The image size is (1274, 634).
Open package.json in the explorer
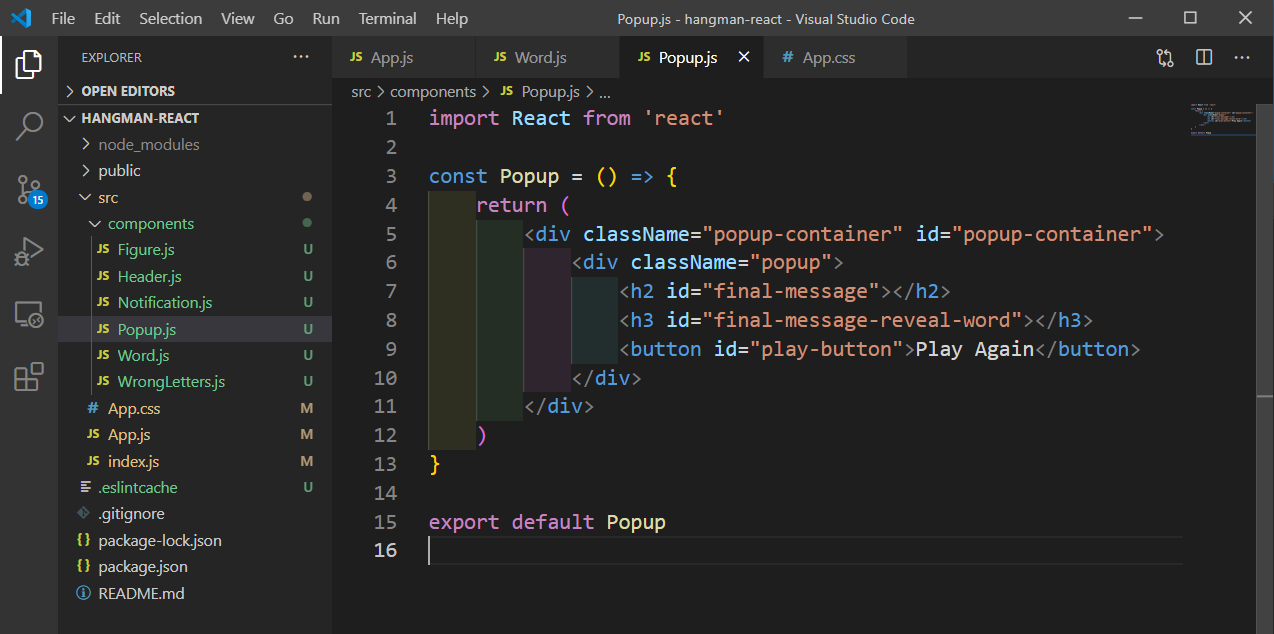195,567
